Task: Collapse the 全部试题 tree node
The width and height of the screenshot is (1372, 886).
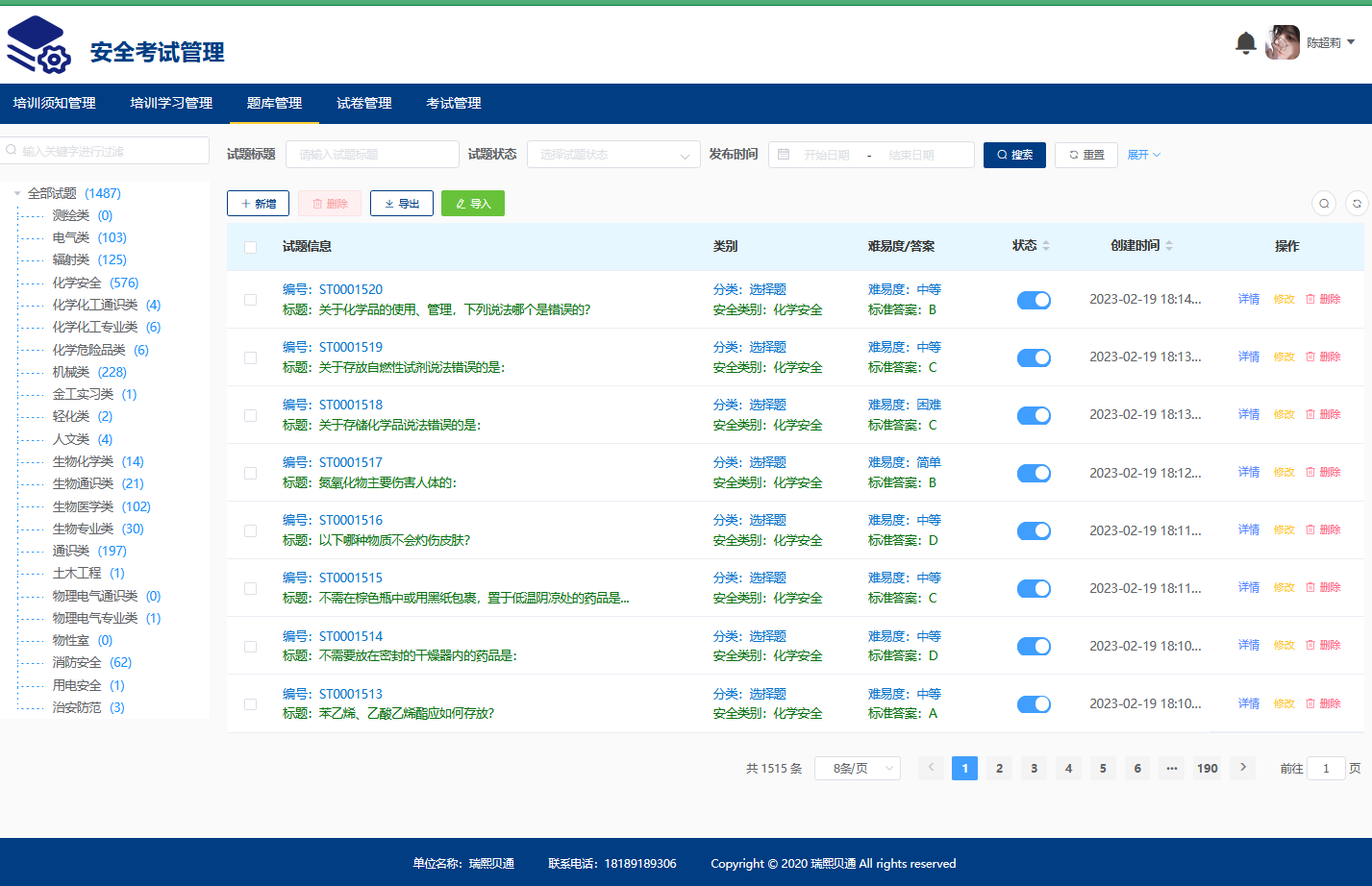Action: (x=17, y=193)
